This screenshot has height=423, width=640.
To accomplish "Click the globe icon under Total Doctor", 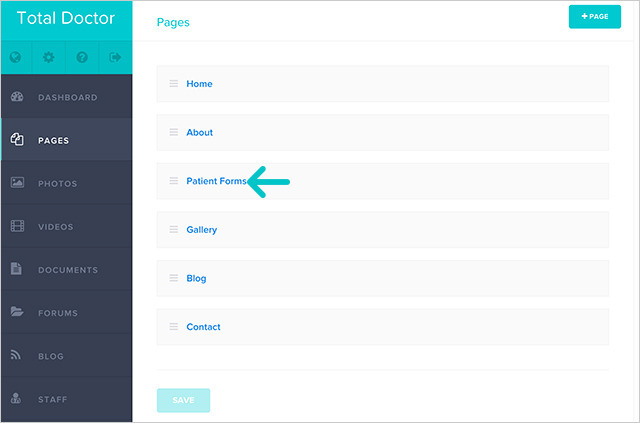I will click(x=16, y=57).
